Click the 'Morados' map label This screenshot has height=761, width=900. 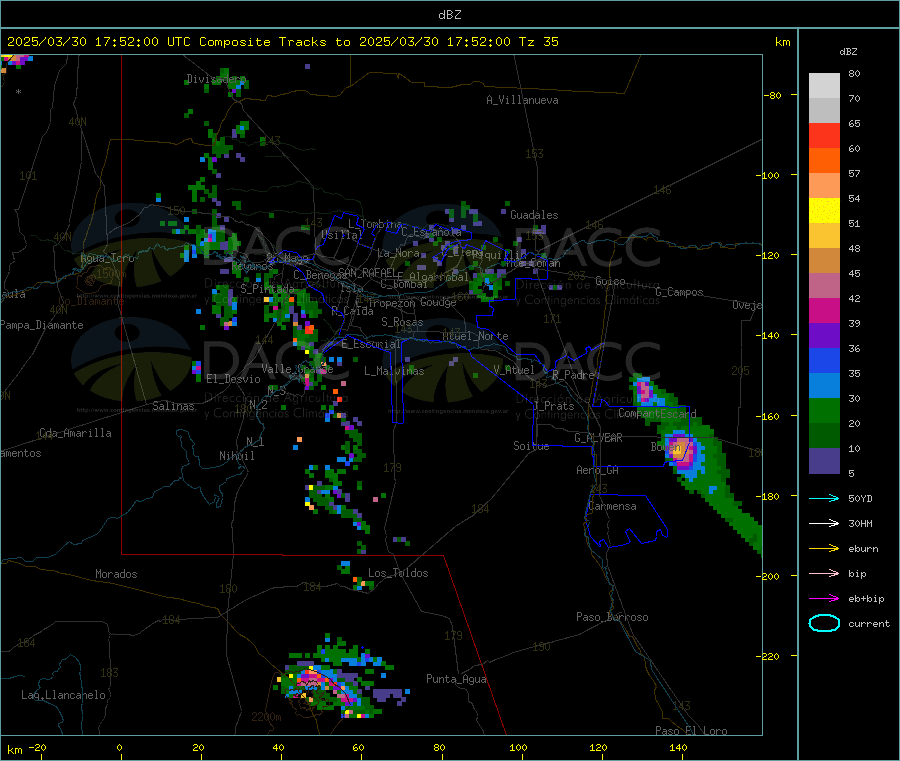[116, 574]
